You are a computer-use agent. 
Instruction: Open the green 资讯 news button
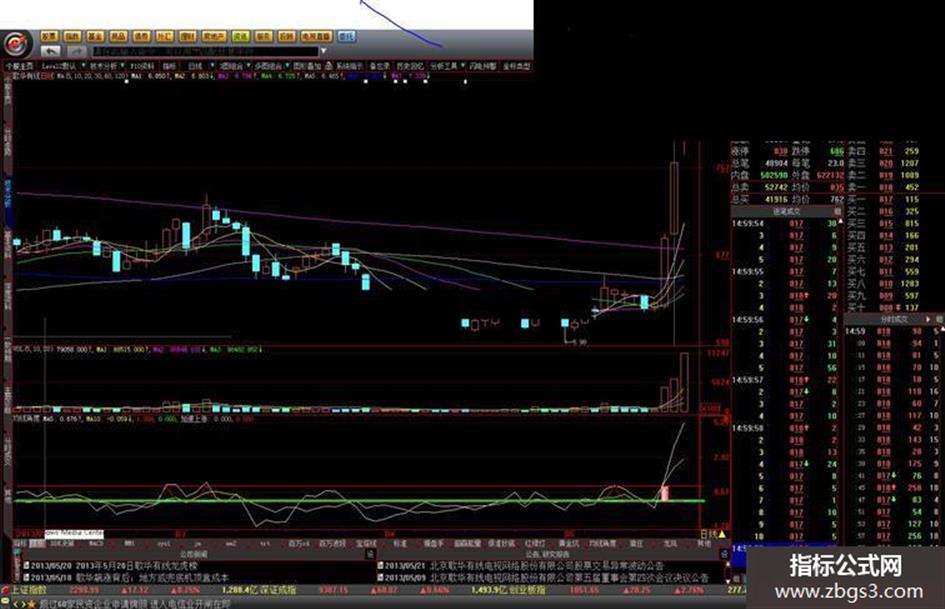pos(240,37)
